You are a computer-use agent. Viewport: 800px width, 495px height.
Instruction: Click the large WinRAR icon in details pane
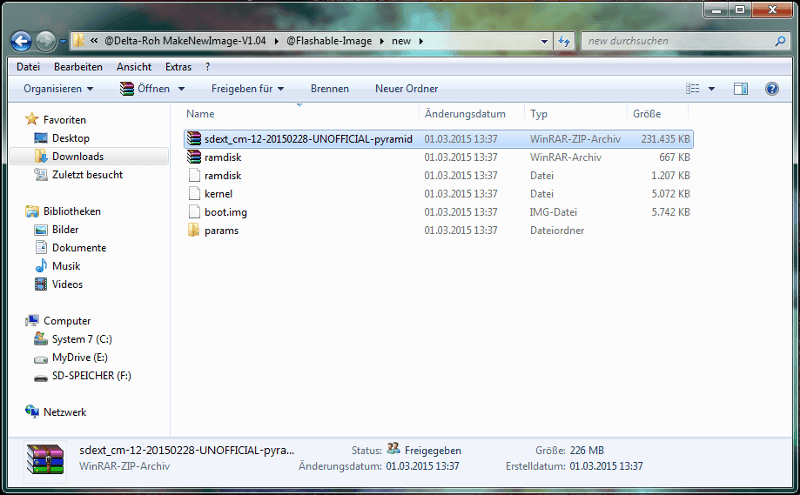pyautogui.click(x=45, y=459)
